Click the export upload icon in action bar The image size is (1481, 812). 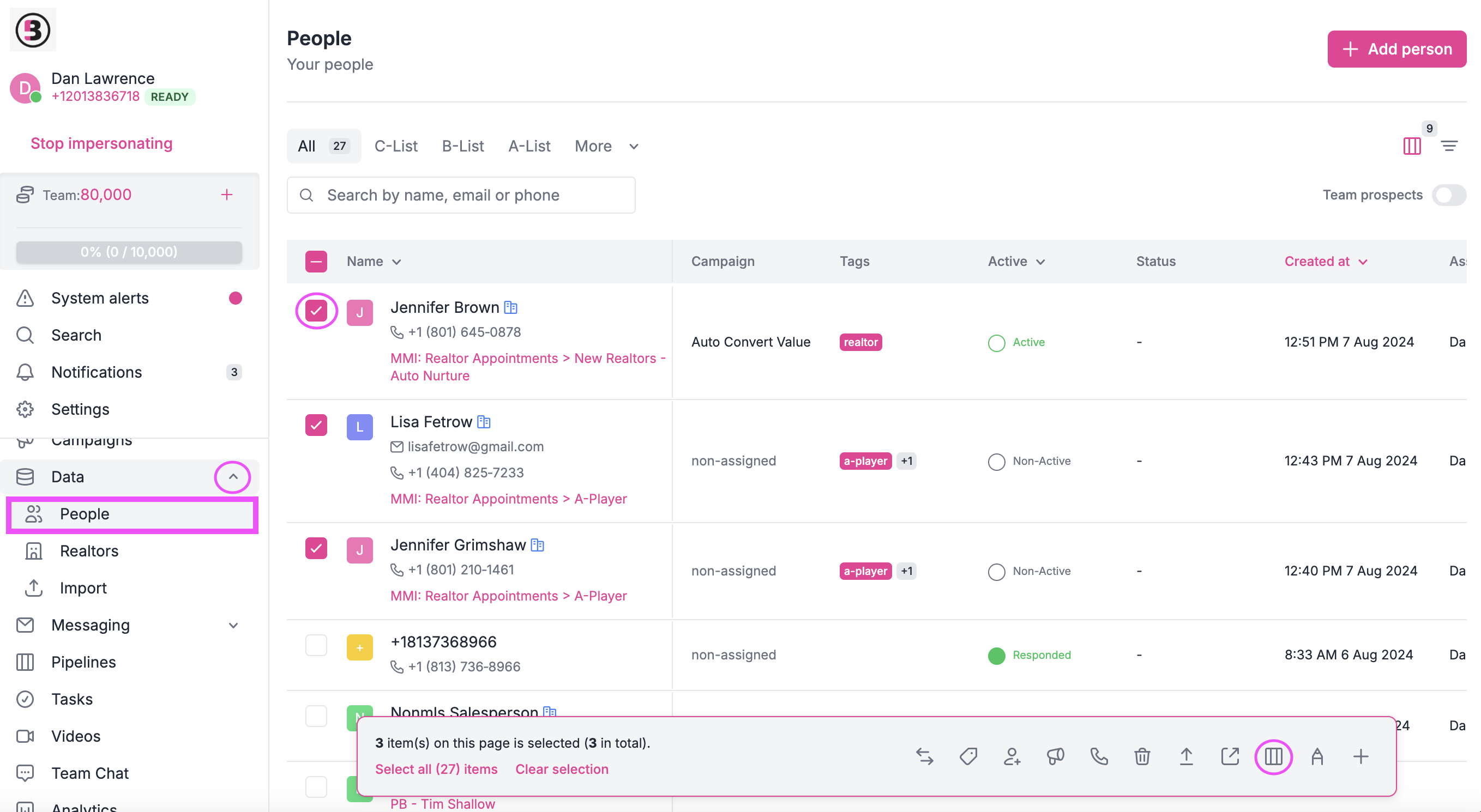pyautogui.click(x=1185, y=757)
